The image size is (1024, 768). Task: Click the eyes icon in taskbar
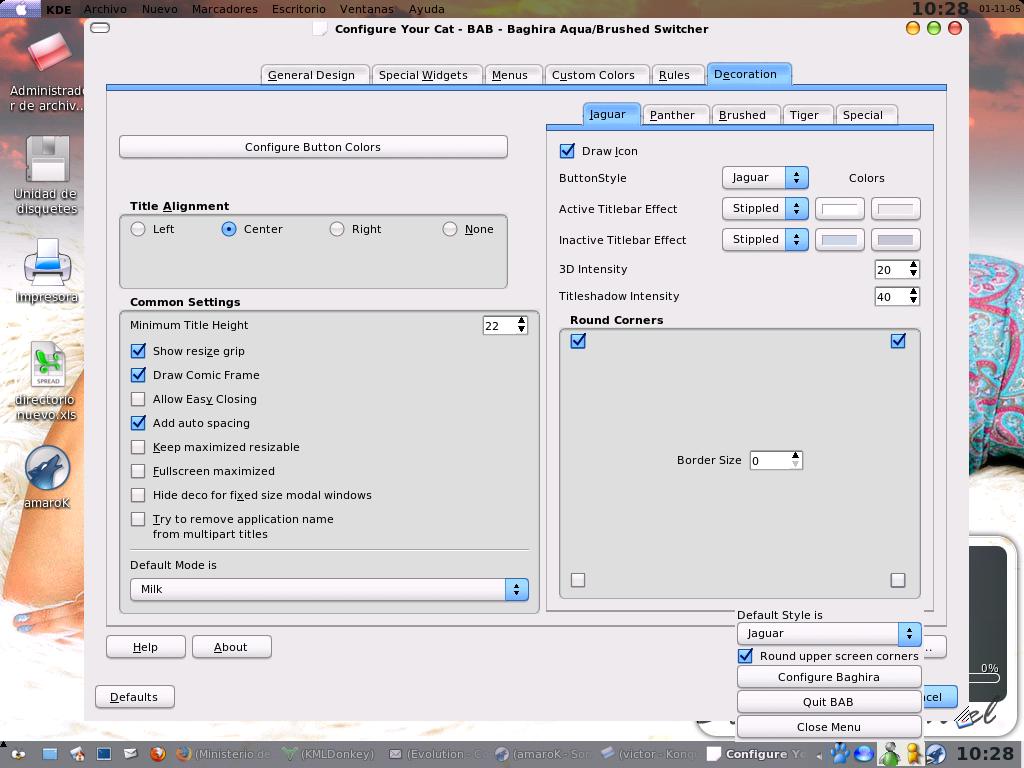click(x=18, y=754)
